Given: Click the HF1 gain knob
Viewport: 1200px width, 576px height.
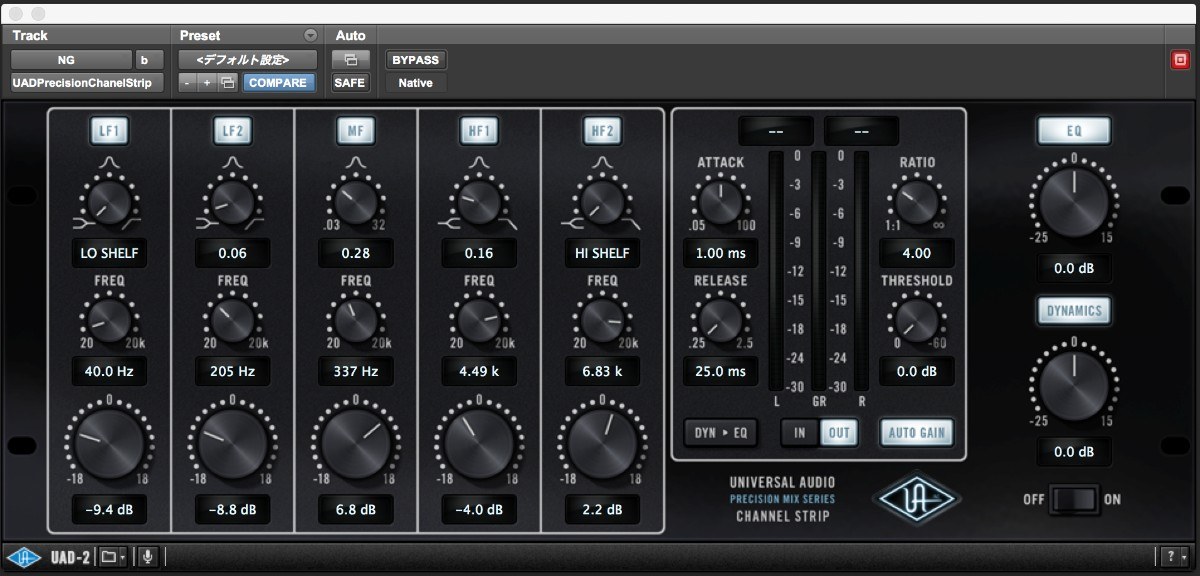Looking at the screenshot, I should click(x=479, y=442).
